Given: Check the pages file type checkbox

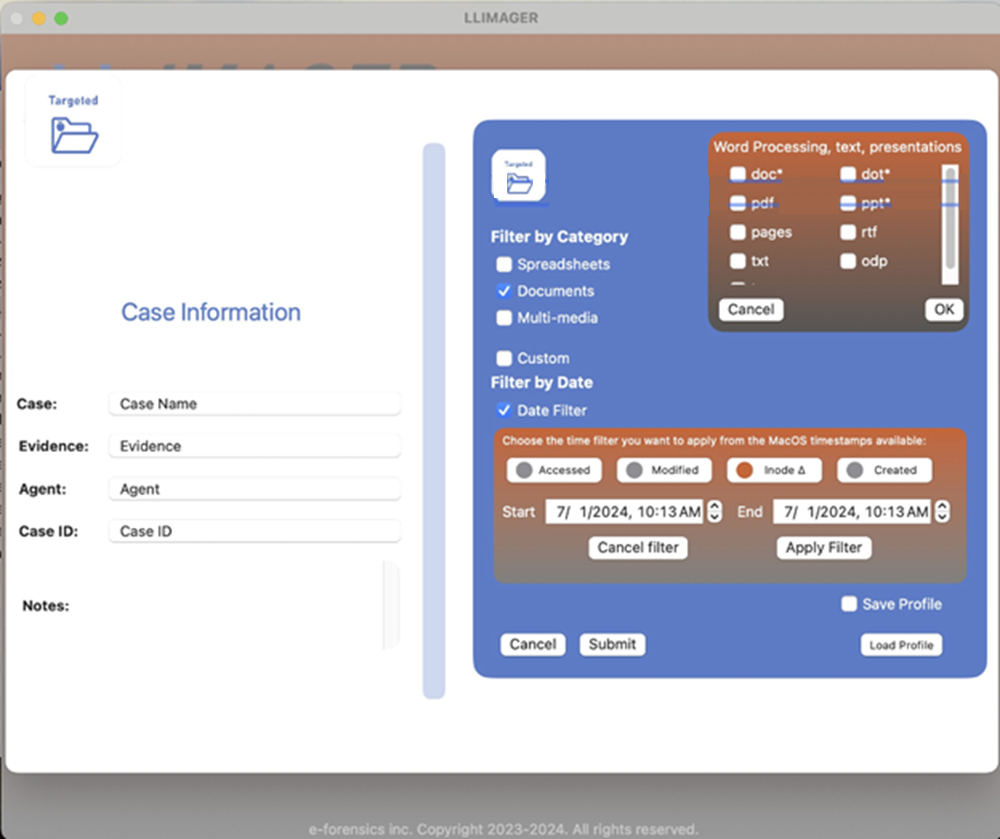Looking at the screenshot, I should click(738, 233).
